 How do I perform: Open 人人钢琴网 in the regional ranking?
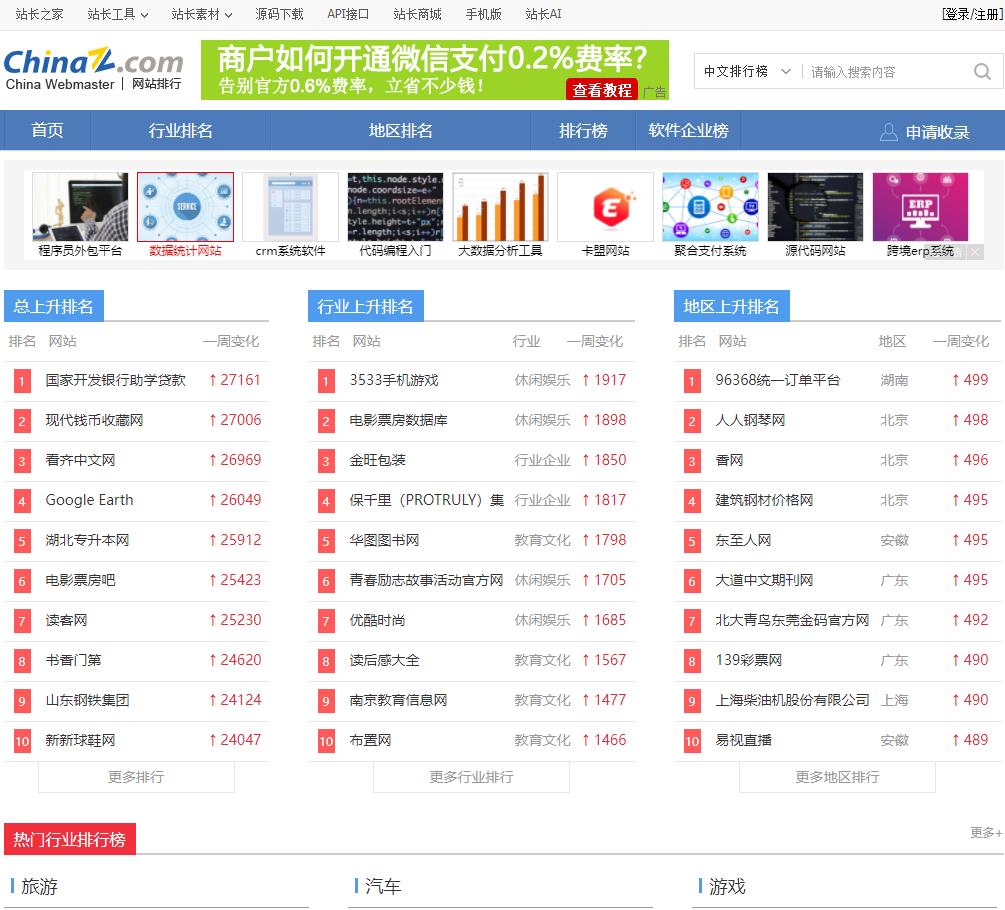tap(750, 420)
